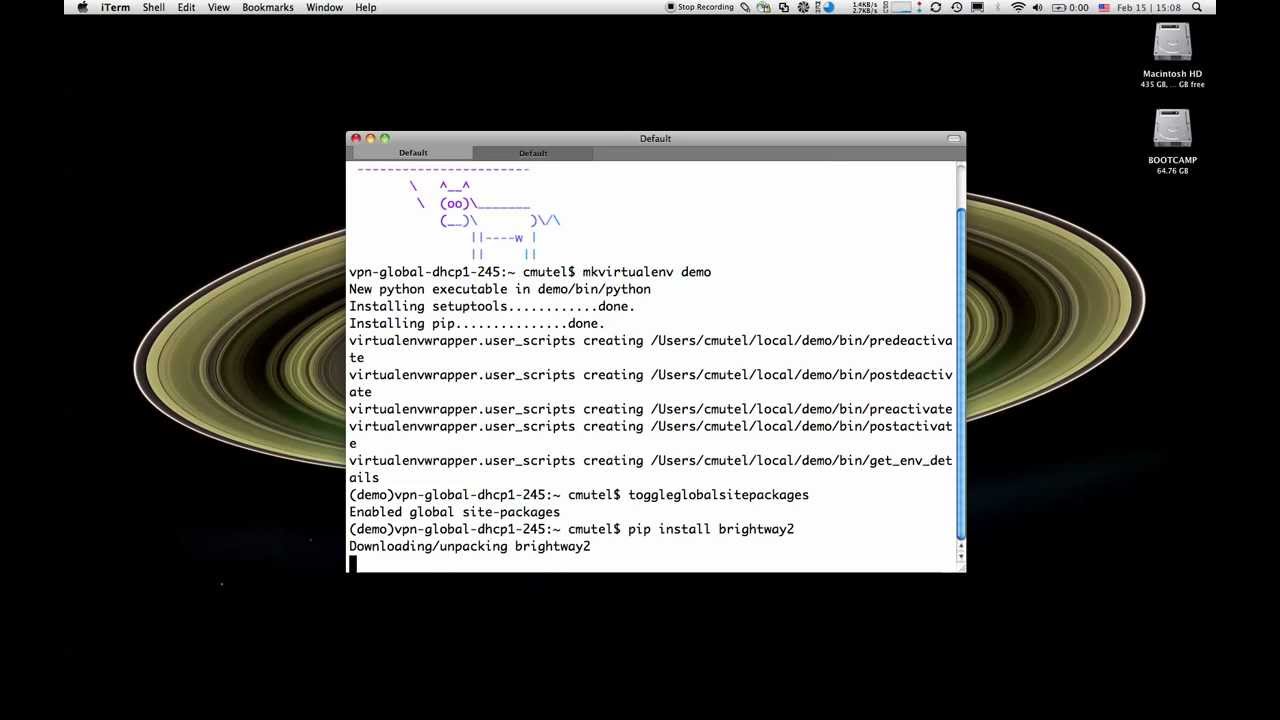
Task: Click 'New python executable' output line
Action: 500,289
